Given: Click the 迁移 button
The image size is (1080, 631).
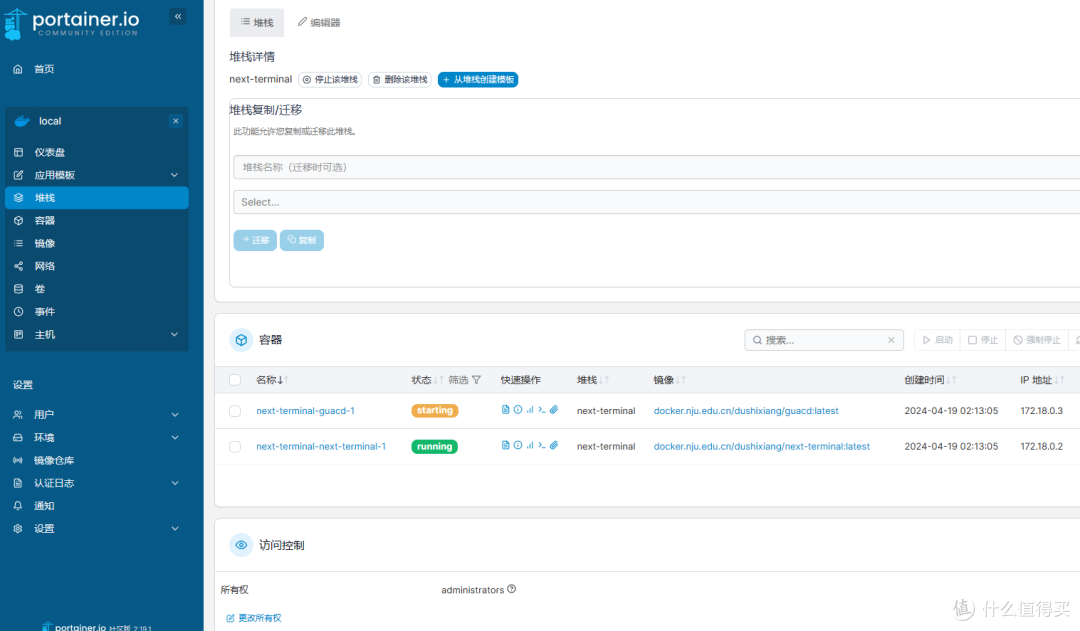Looking at the screenshot, I should pos(255,240).
